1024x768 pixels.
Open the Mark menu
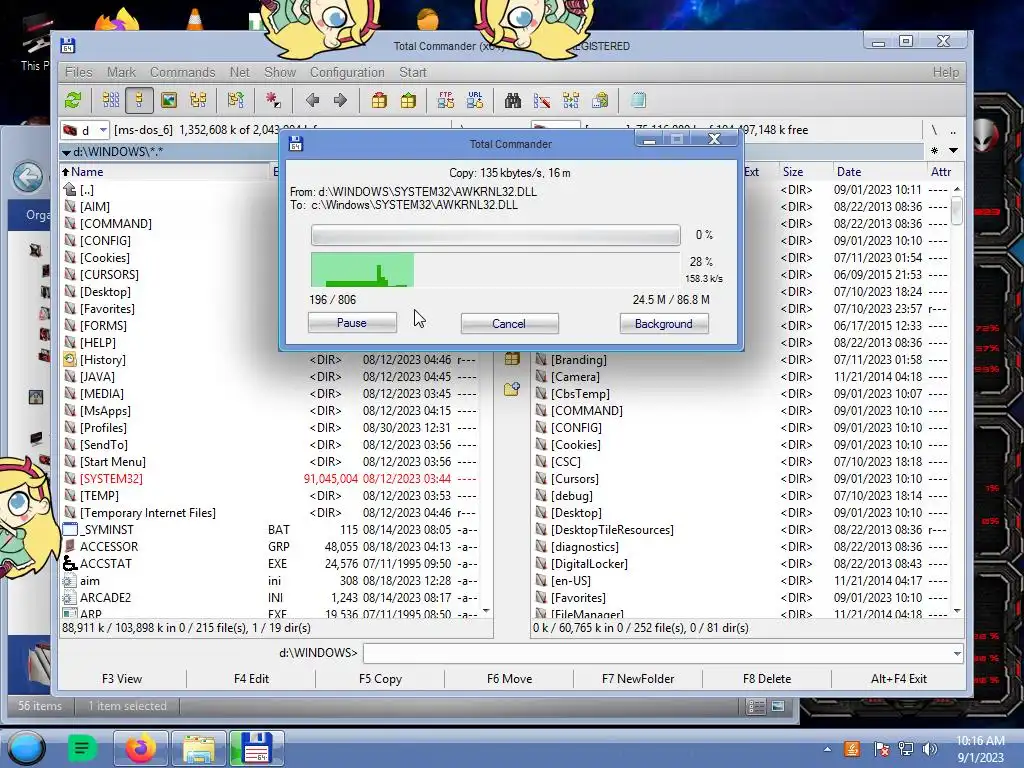click(121, 72)
